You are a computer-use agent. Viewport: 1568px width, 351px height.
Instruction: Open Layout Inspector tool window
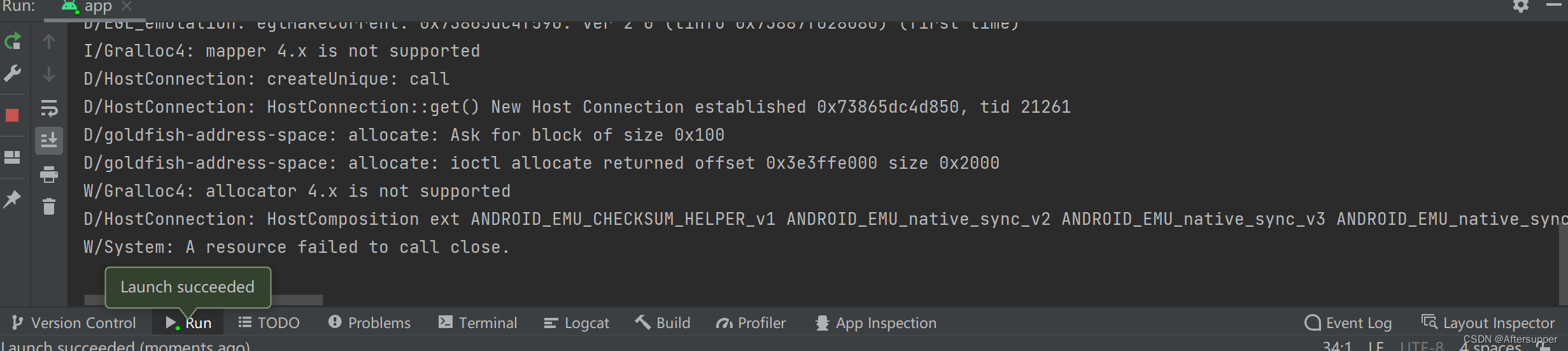pyautogui.click(x=1489, y=323)
